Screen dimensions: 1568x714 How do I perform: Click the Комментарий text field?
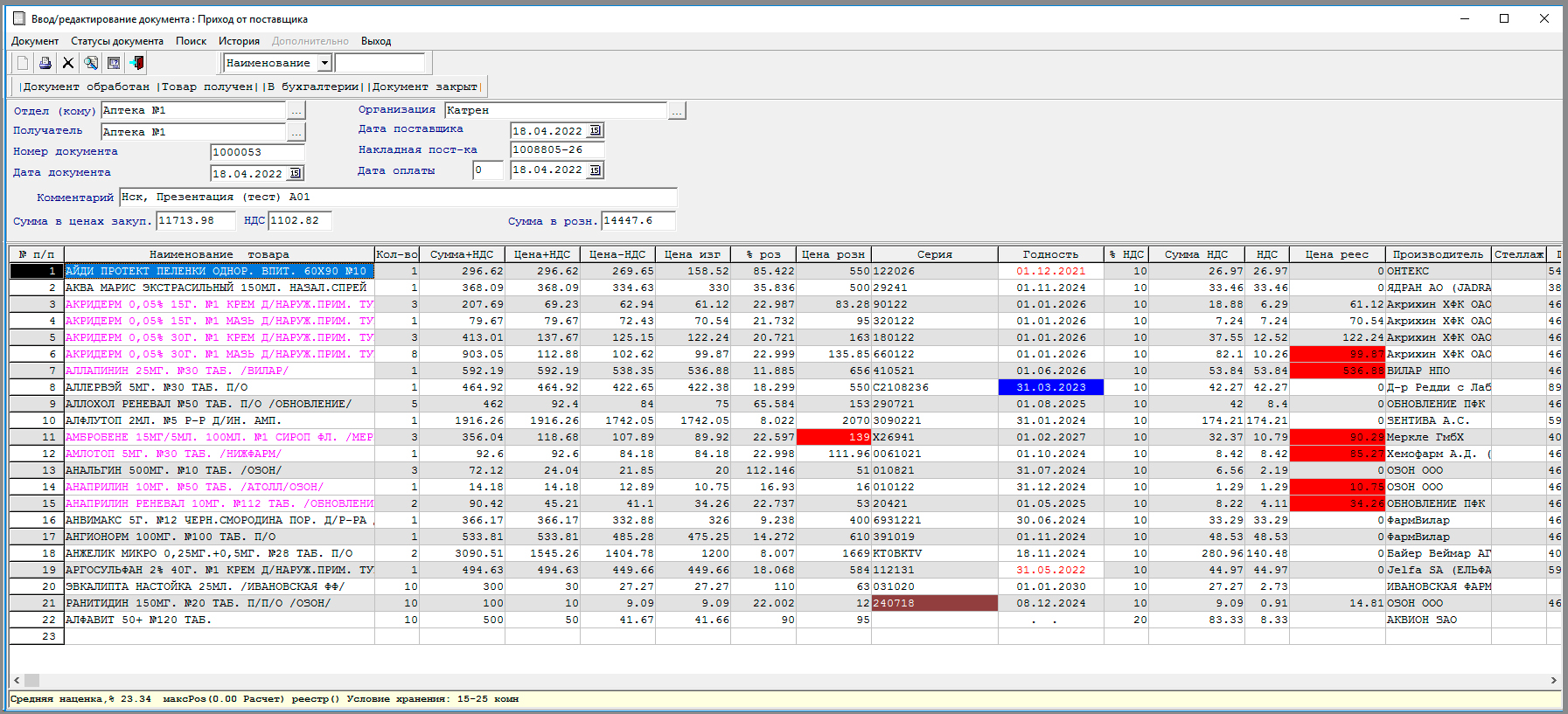398,197
